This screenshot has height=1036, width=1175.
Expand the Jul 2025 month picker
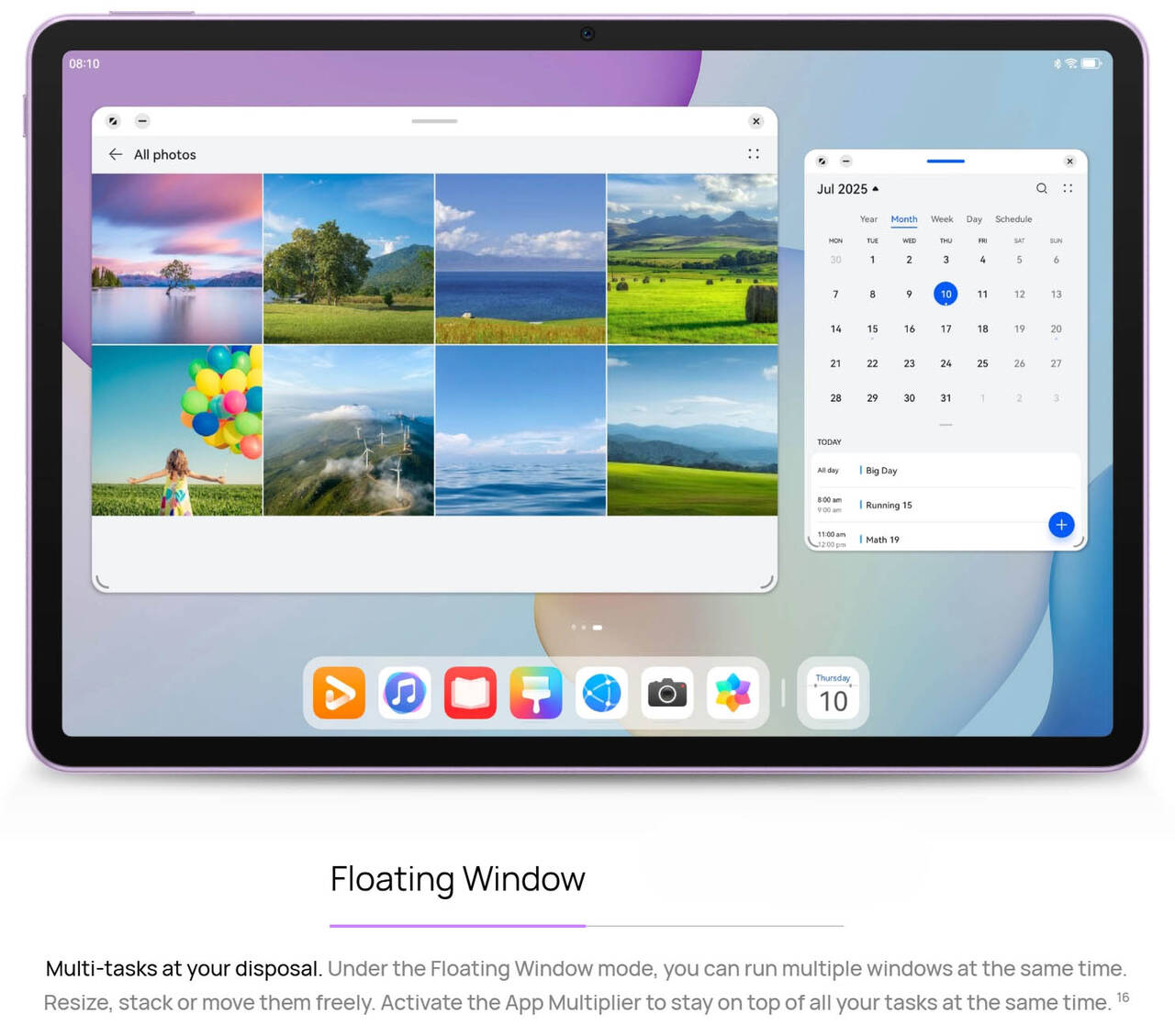(x=847, y=189)
